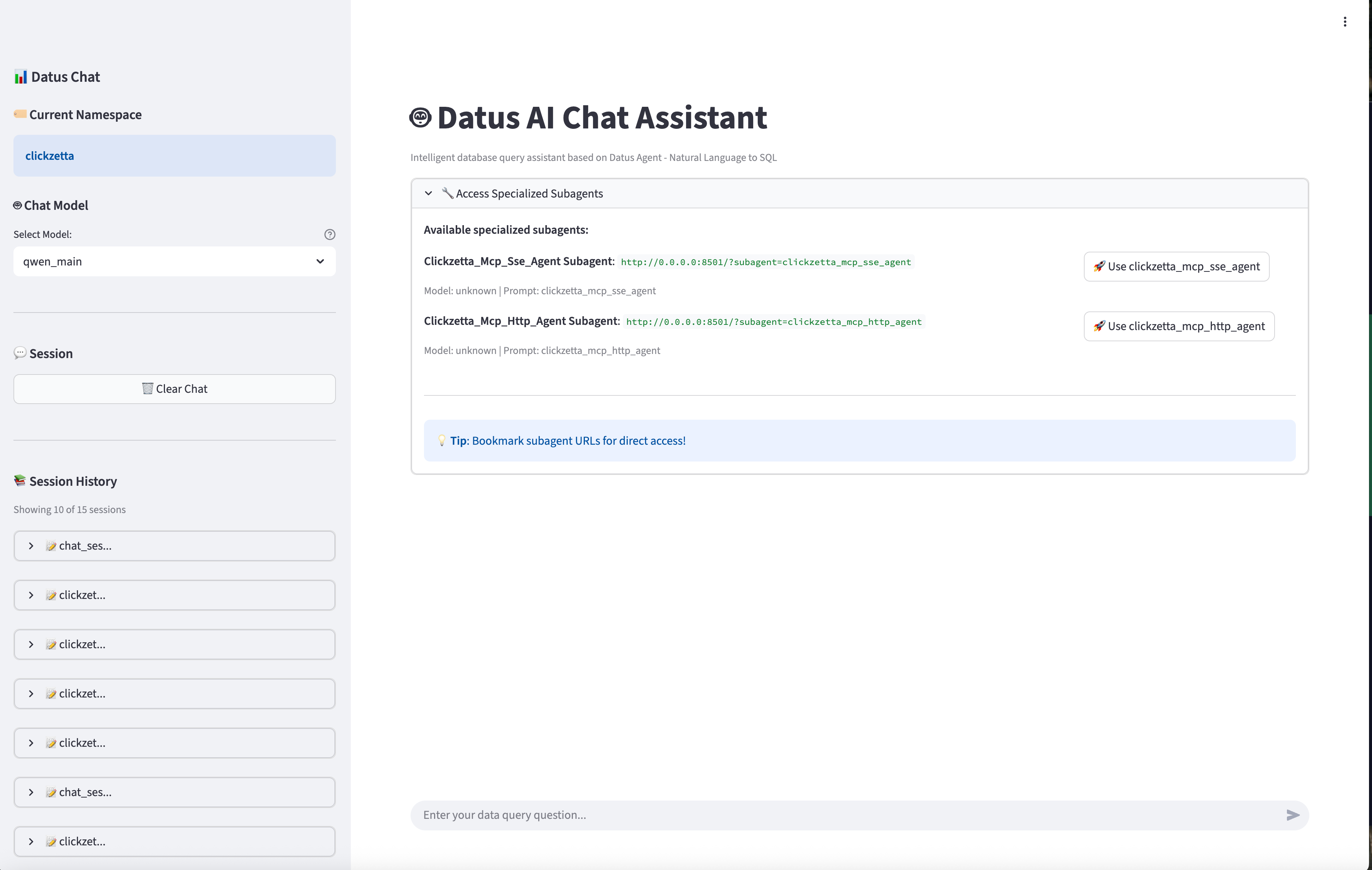Launch the Use clickzetta_mcp_http_agent button

coord(1178,326)
